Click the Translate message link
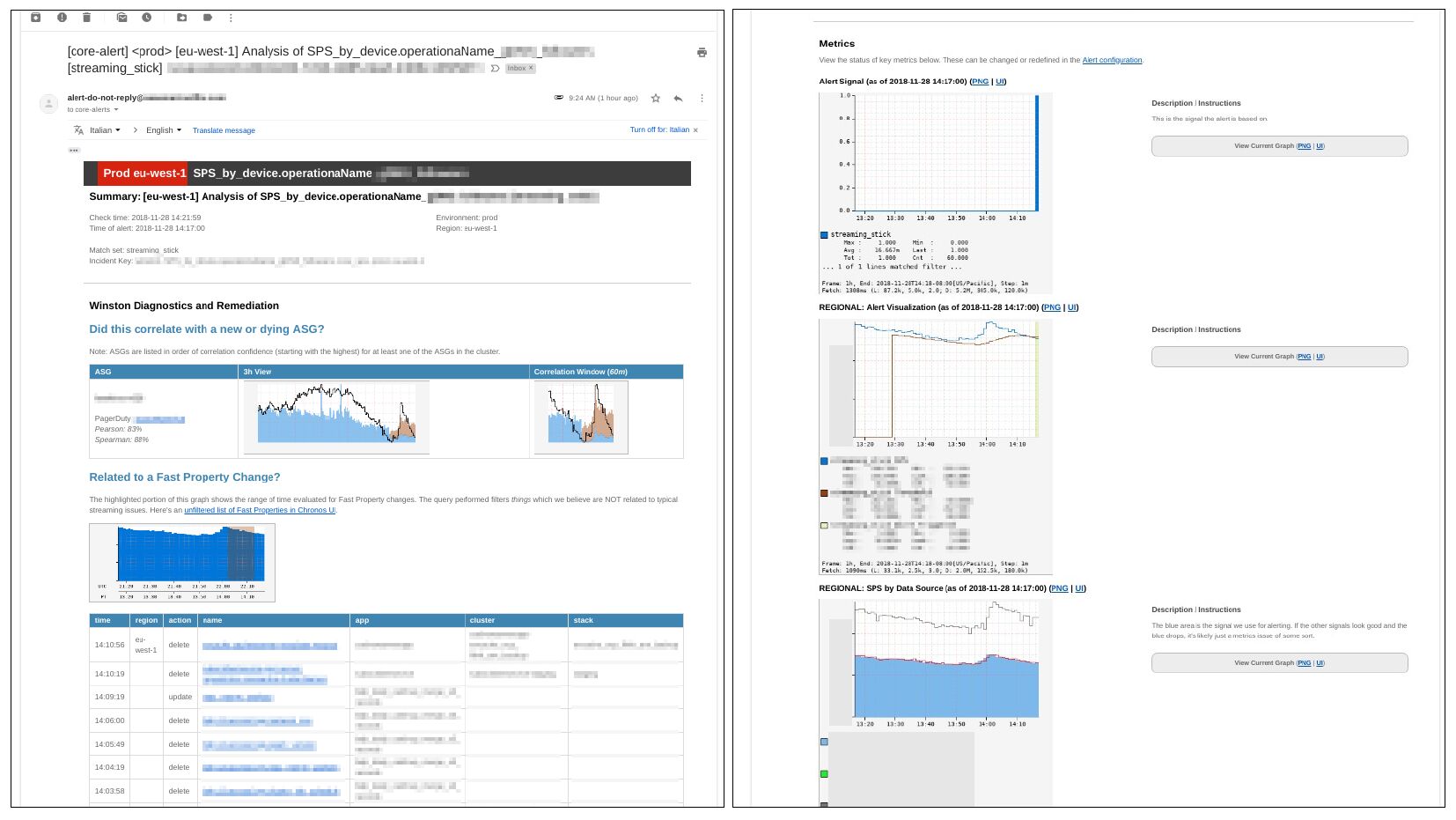Screen dimensions: 1456x820 point(224,130)
